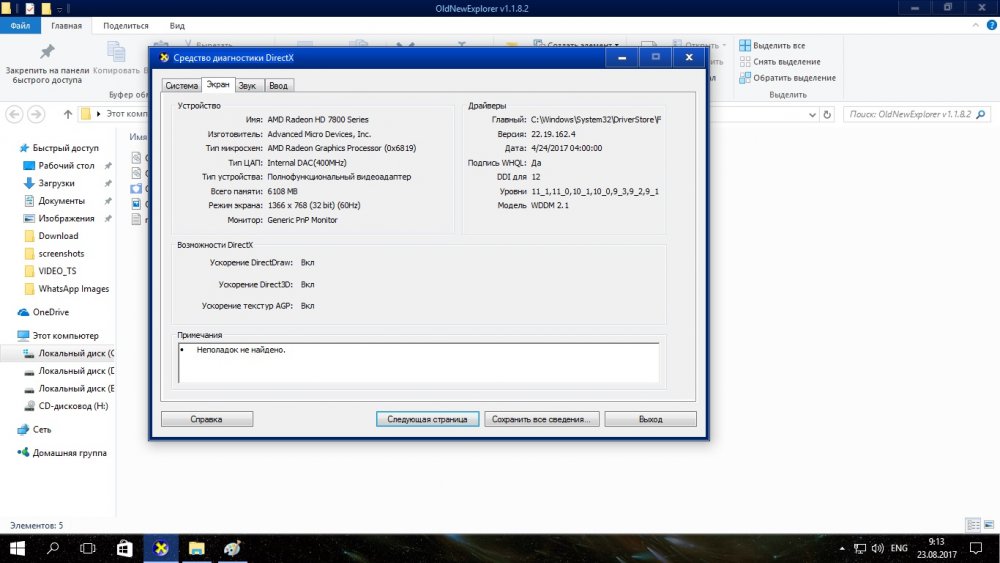The width and height of the screenshot is (1000, 563).
Task: Click the DirectX diagnostic taskbar icon
Action: pos(160,548)
